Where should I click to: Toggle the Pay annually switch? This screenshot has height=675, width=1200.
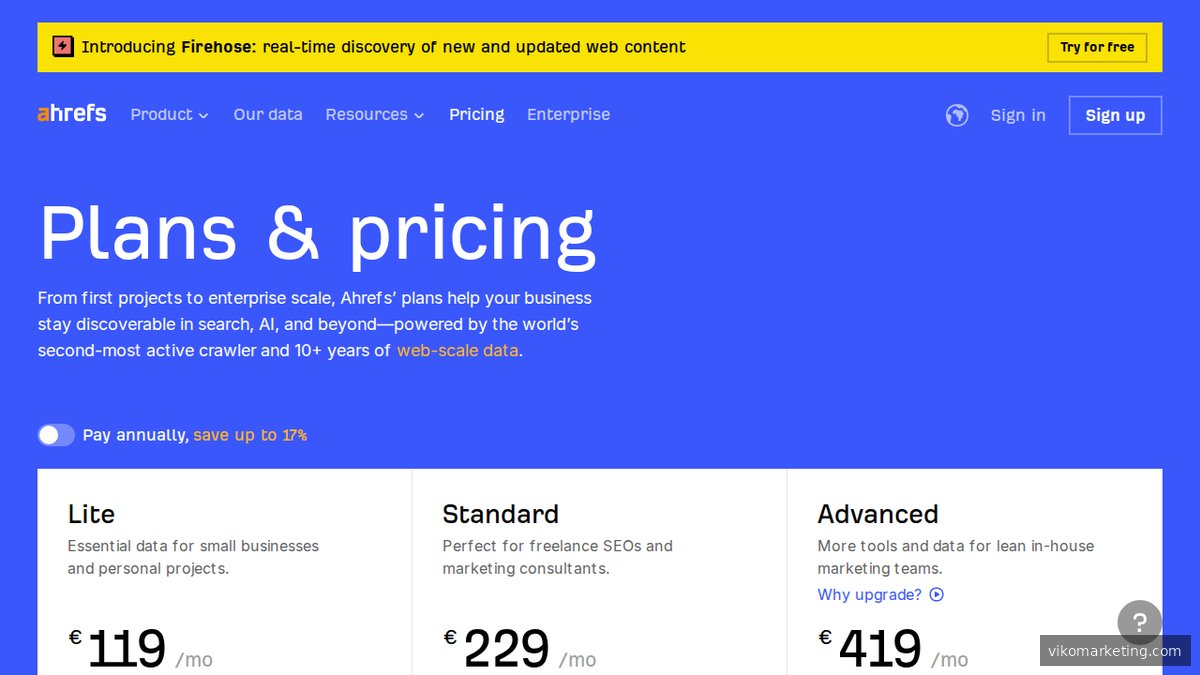[56, 435]
